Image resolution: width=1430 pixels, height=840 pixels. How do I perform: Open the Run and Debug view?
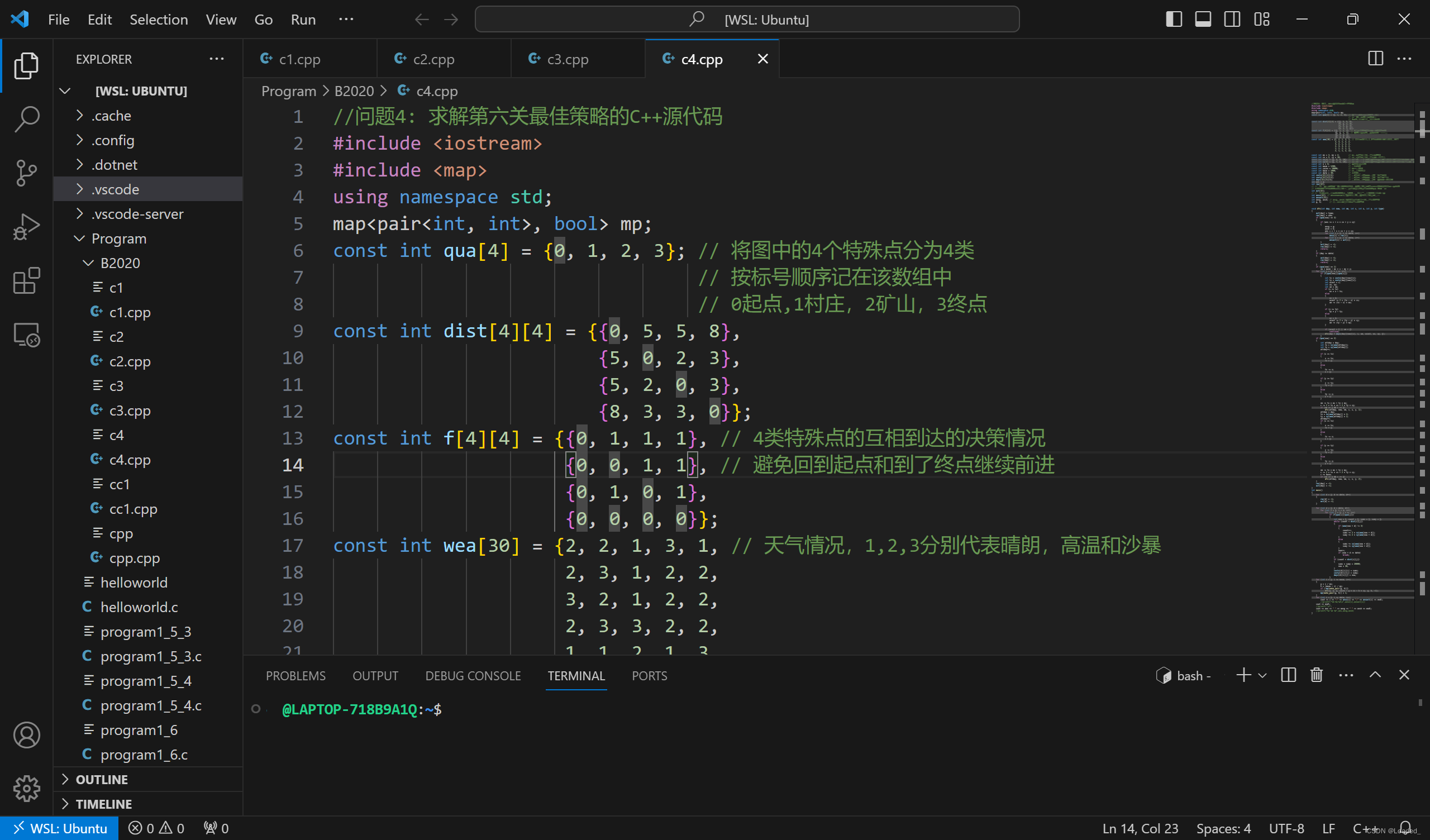click(x=26, y=227)
